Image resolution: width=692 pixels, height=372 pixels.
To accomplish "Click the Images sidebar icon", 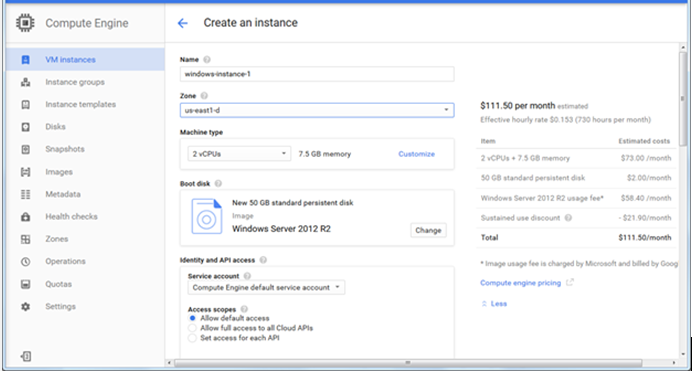I will (26, 172).
